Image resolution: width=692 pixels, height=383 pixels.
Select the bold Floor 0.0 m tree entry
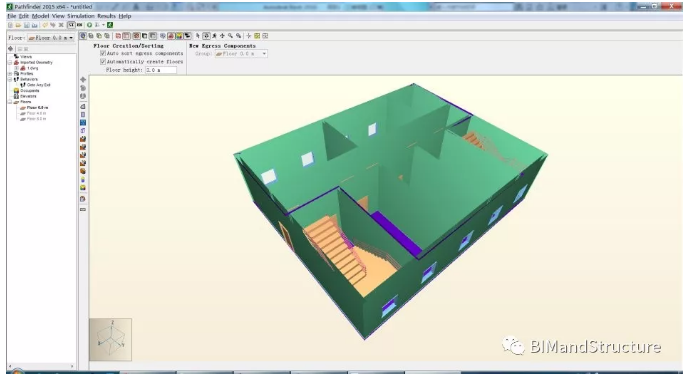37,108
